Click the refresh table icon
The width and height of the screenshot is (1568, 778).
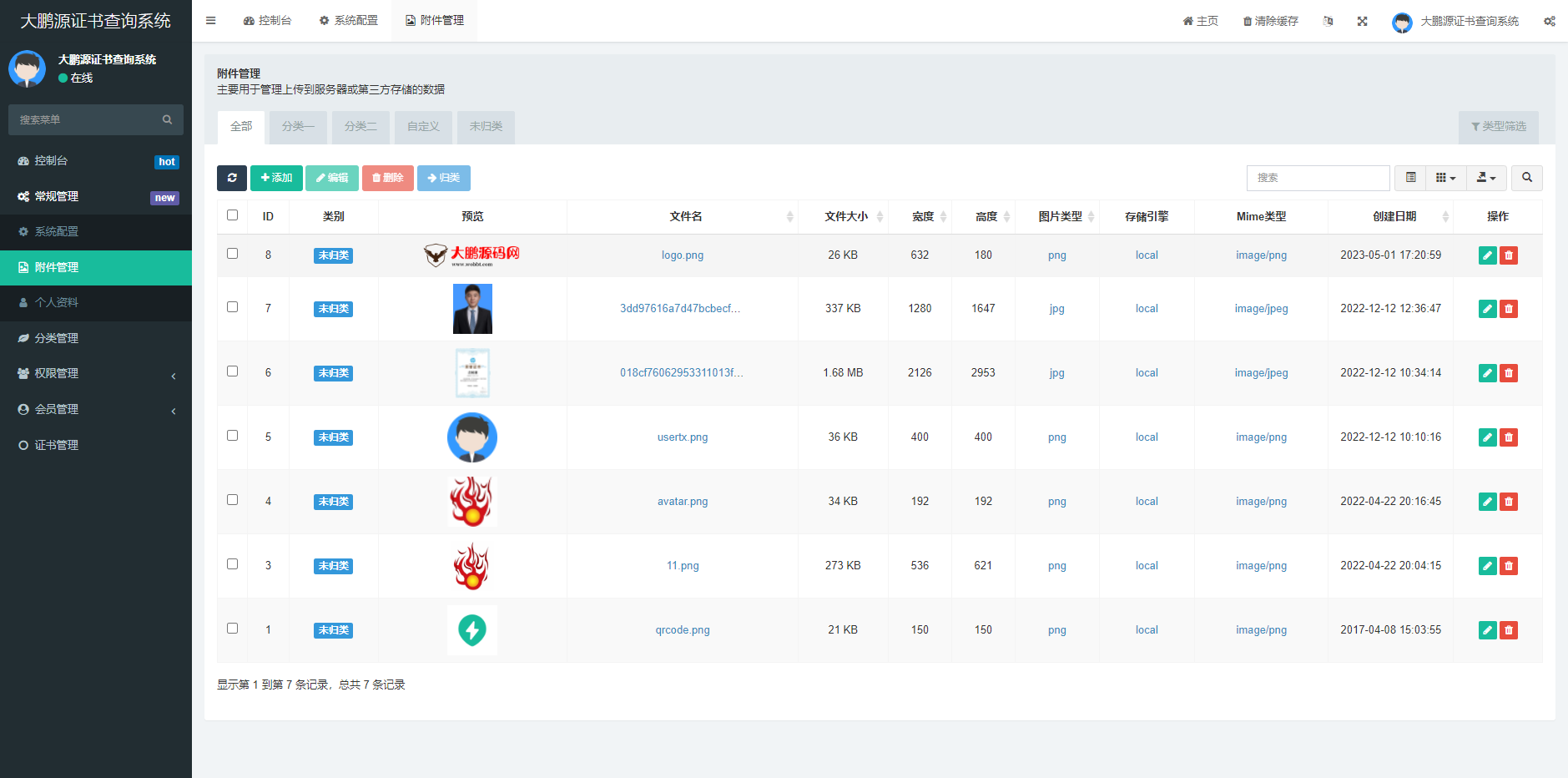click(232, 178)
